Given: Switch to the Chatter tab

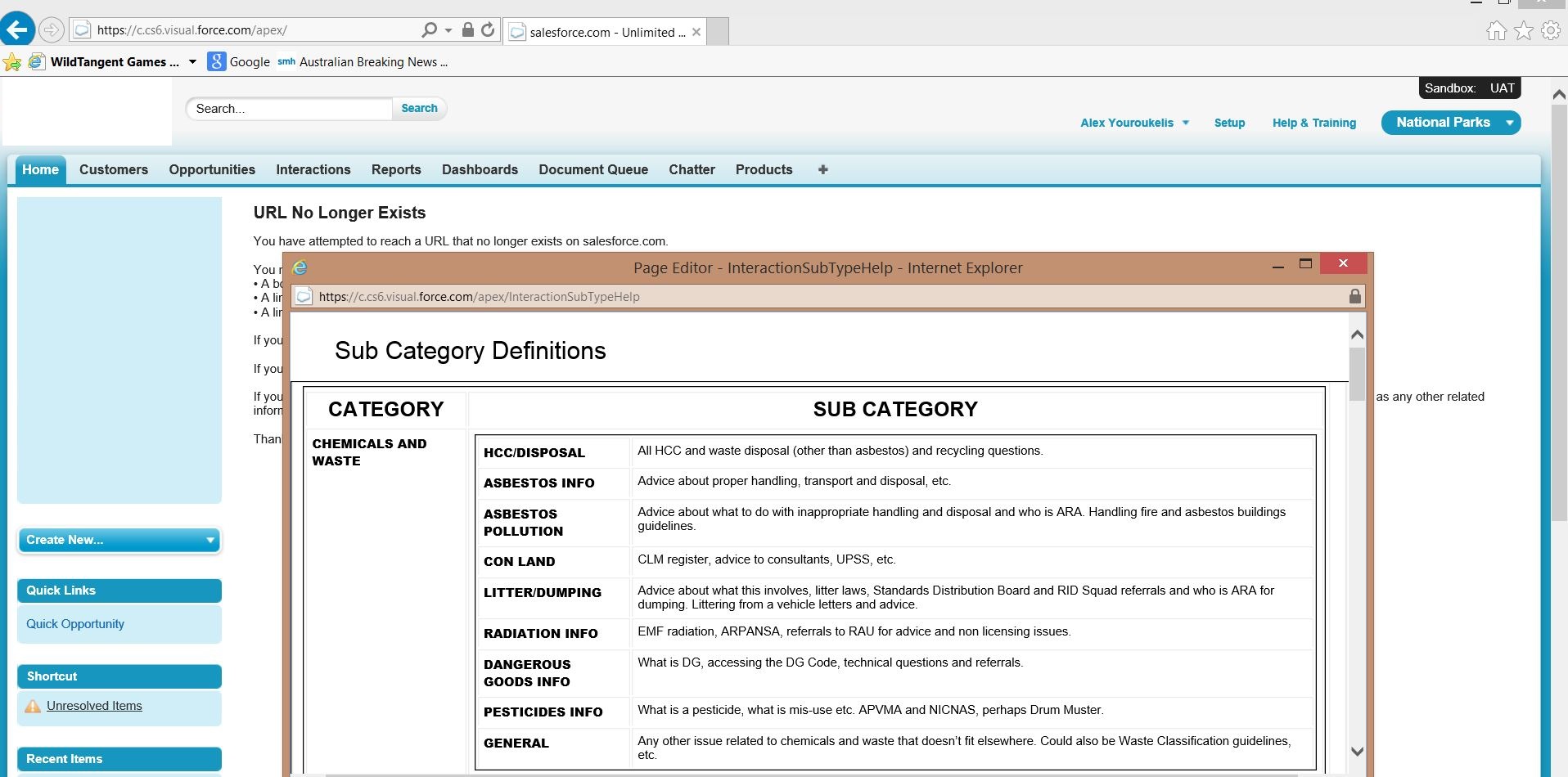Looking at the screenshot, I should tap(692, 170).
